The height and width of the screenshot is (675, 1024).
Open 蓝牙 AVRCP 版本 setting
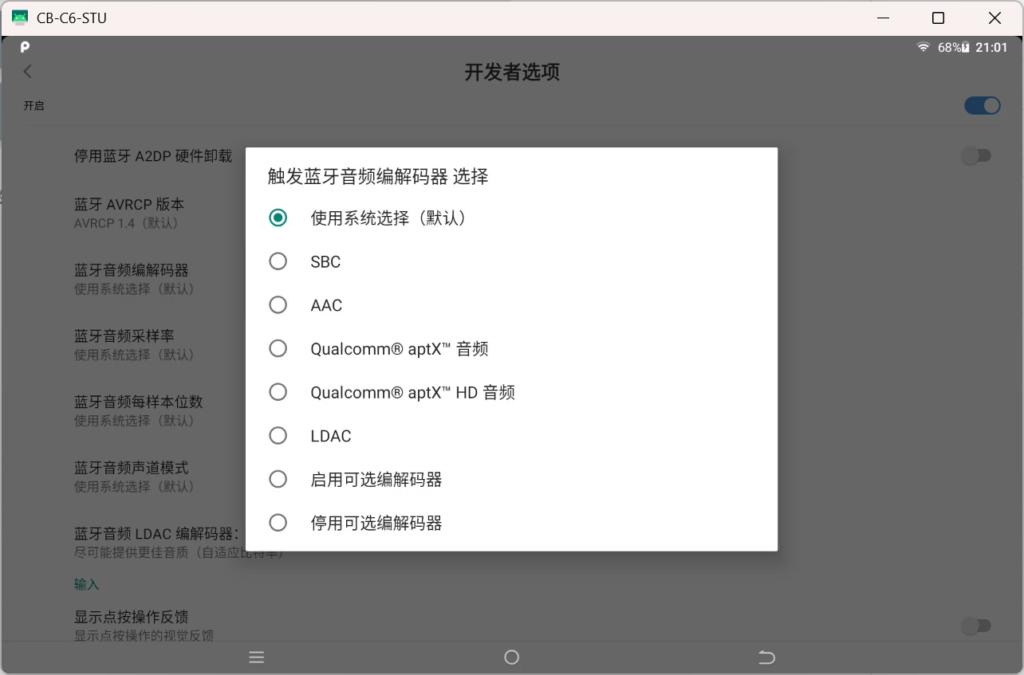[129, 213]
